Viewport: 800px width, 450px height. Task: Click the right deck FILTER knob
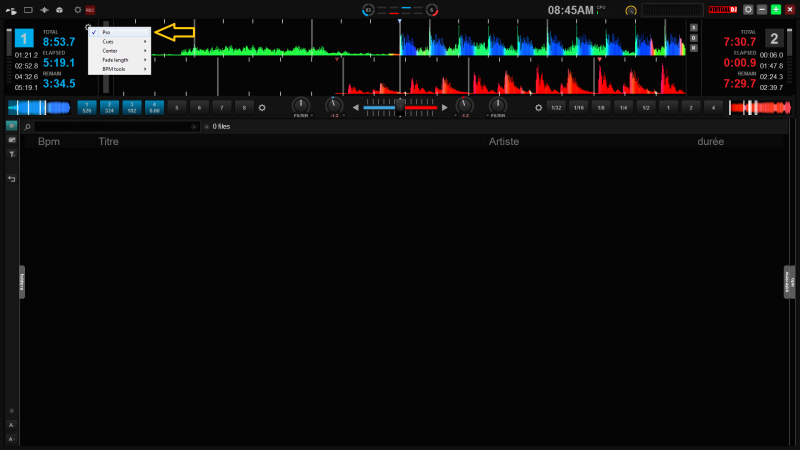498,106
